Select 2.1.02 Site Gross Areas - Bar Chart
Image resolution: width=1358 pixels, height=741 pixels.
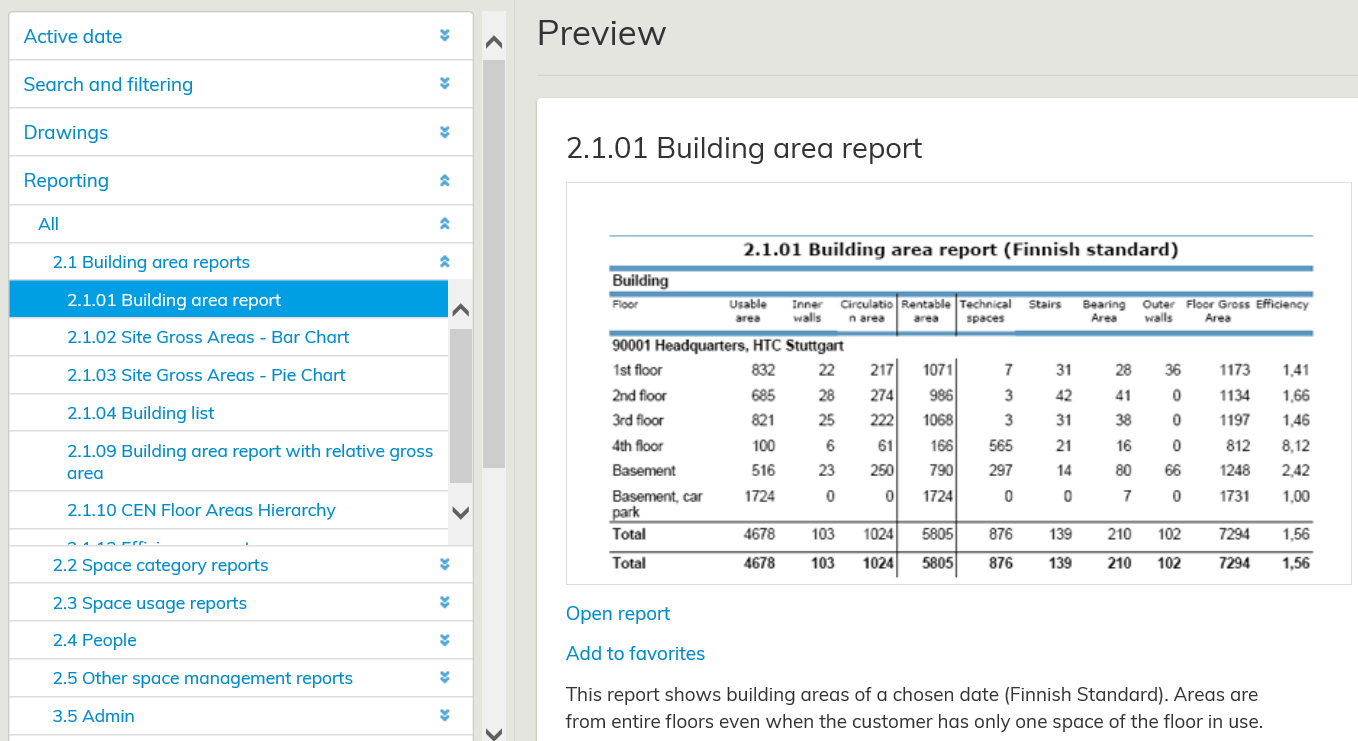(208, 337)
